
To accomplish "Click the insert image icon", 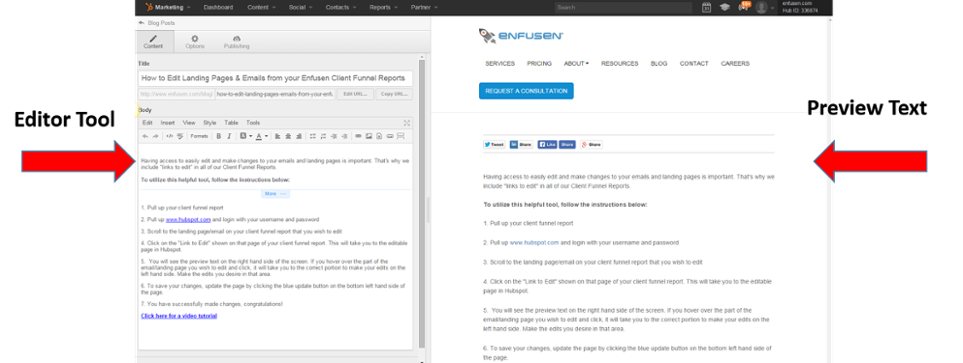I will tap(369, 136).
